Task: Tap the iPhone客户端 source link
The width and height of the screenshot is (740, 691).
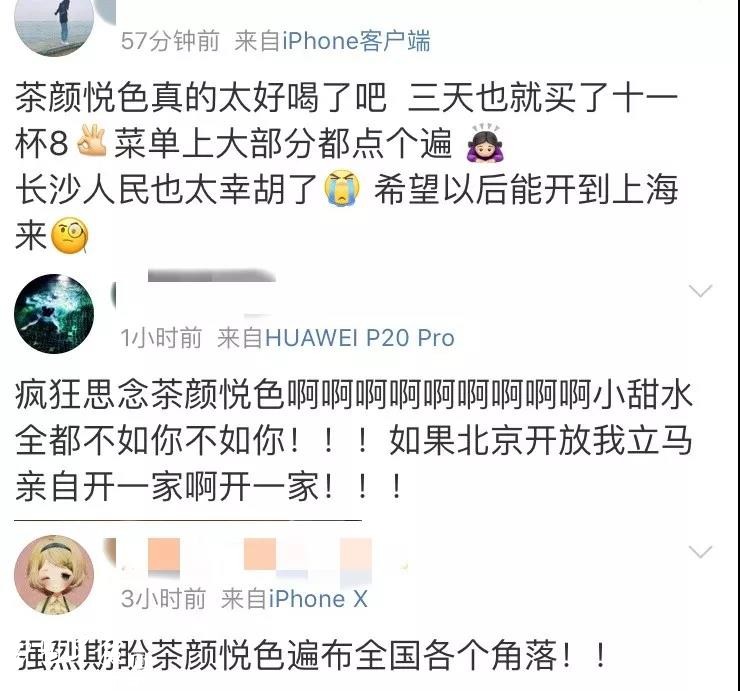Action: coord(356,41)
